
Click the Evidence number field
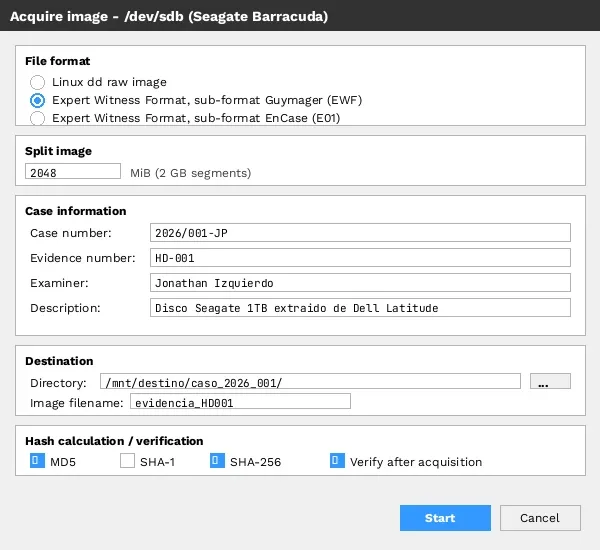[x=360, y=258]
